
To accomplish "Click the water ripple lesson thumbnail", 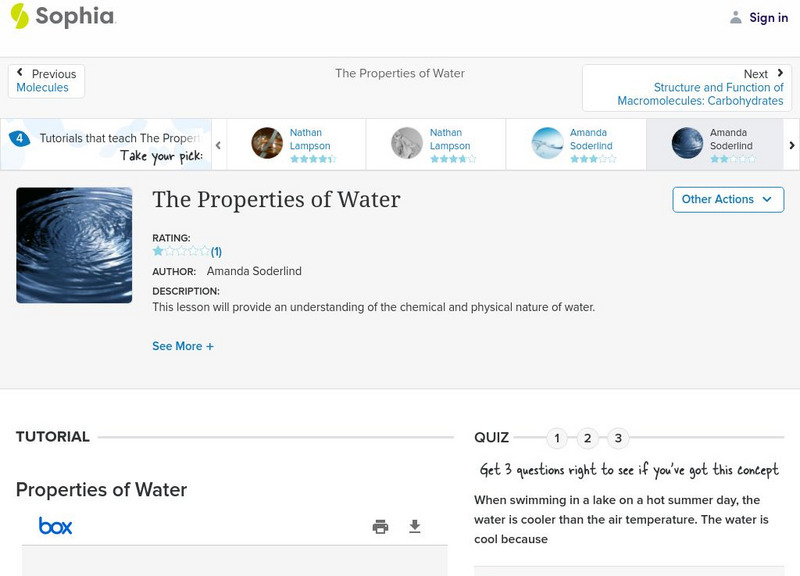I will coord(74,245).
